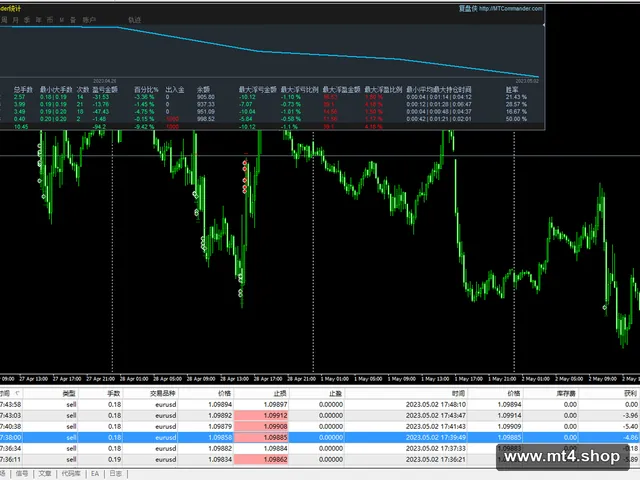
Task: Click the win rate value 28.57 %
Action: pos(516,104)
